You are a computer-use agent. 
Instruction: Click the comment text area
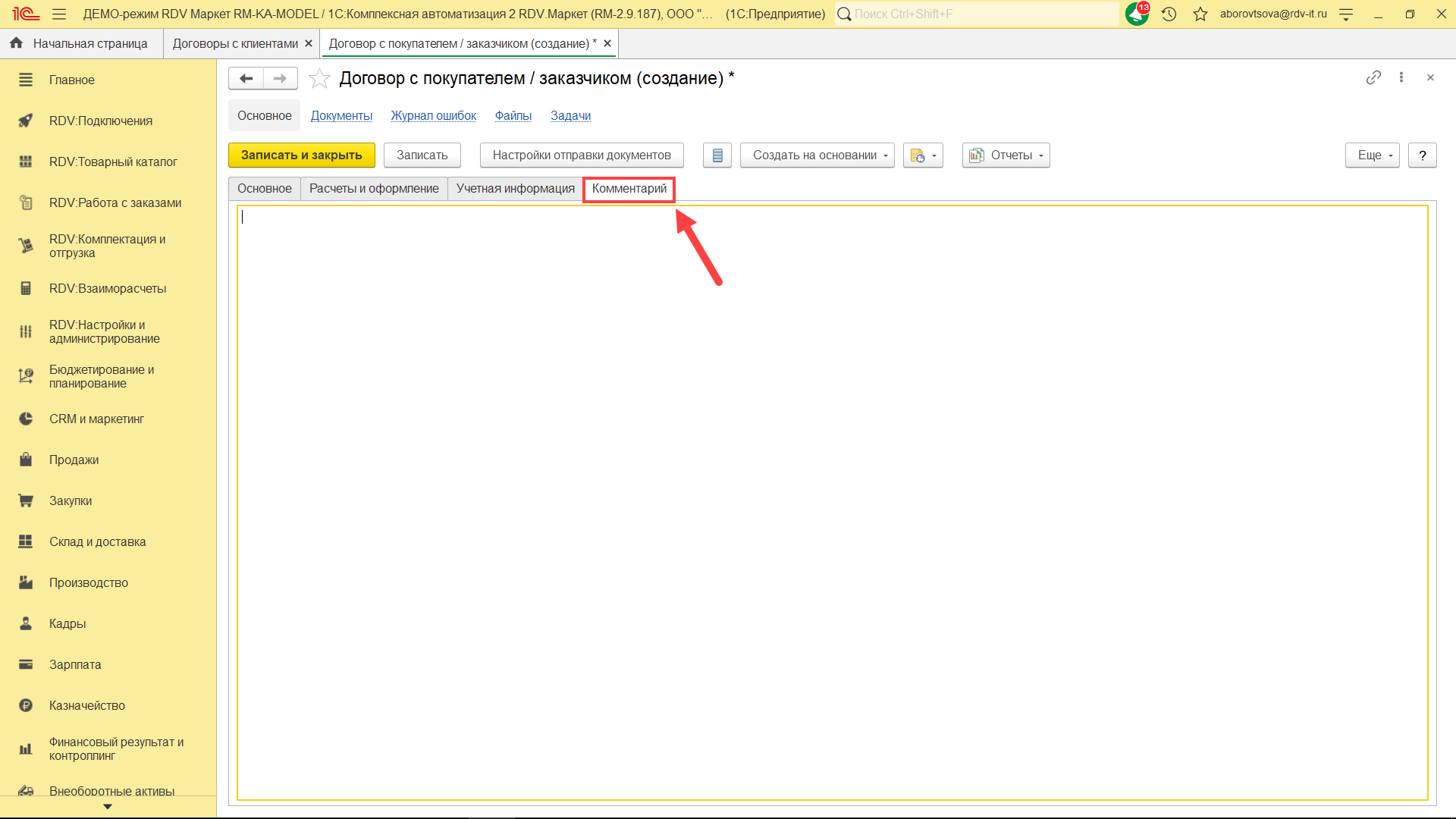point(832,502)
